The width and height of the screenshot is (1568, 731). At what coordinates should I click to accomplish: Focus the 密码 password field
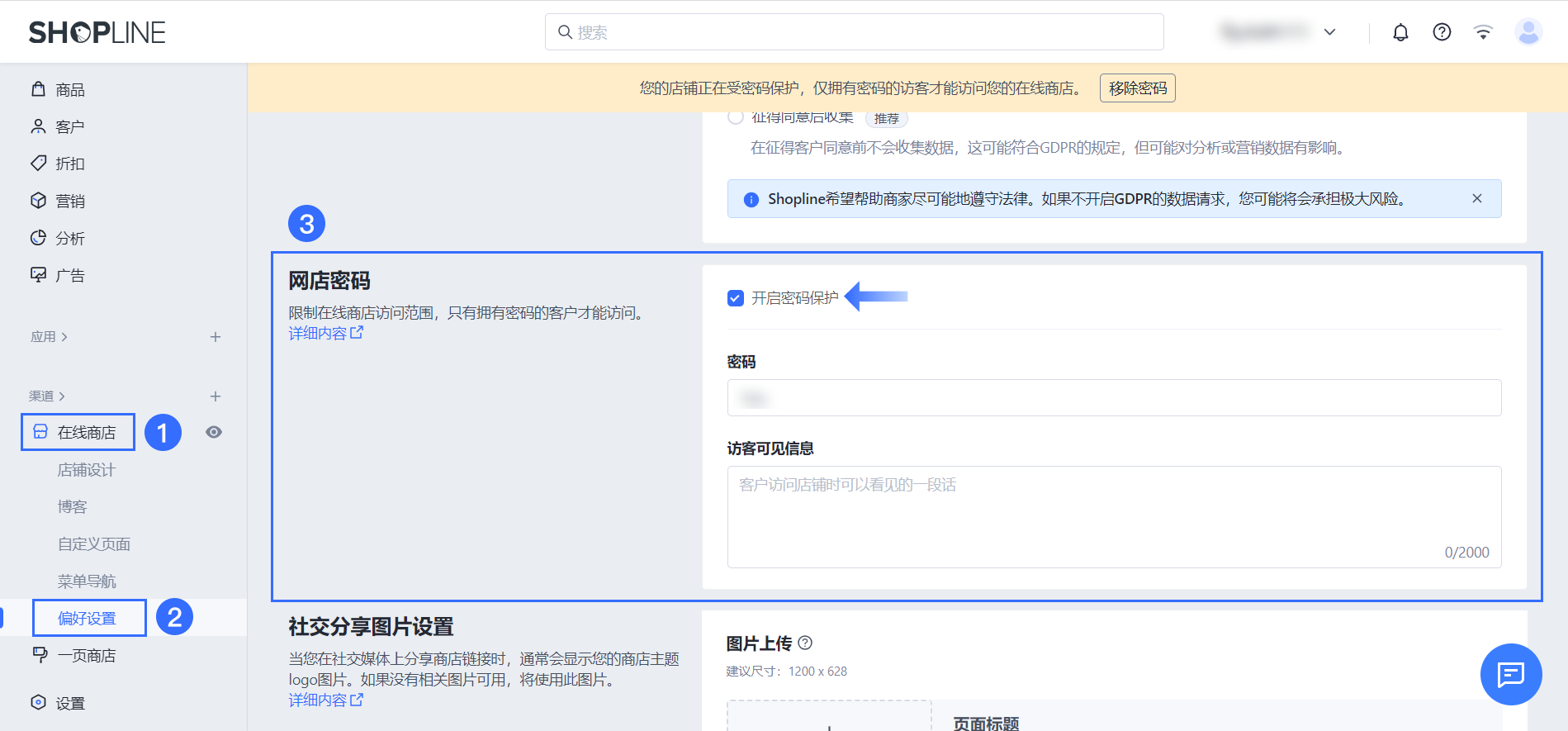[x=1114, y=397]
